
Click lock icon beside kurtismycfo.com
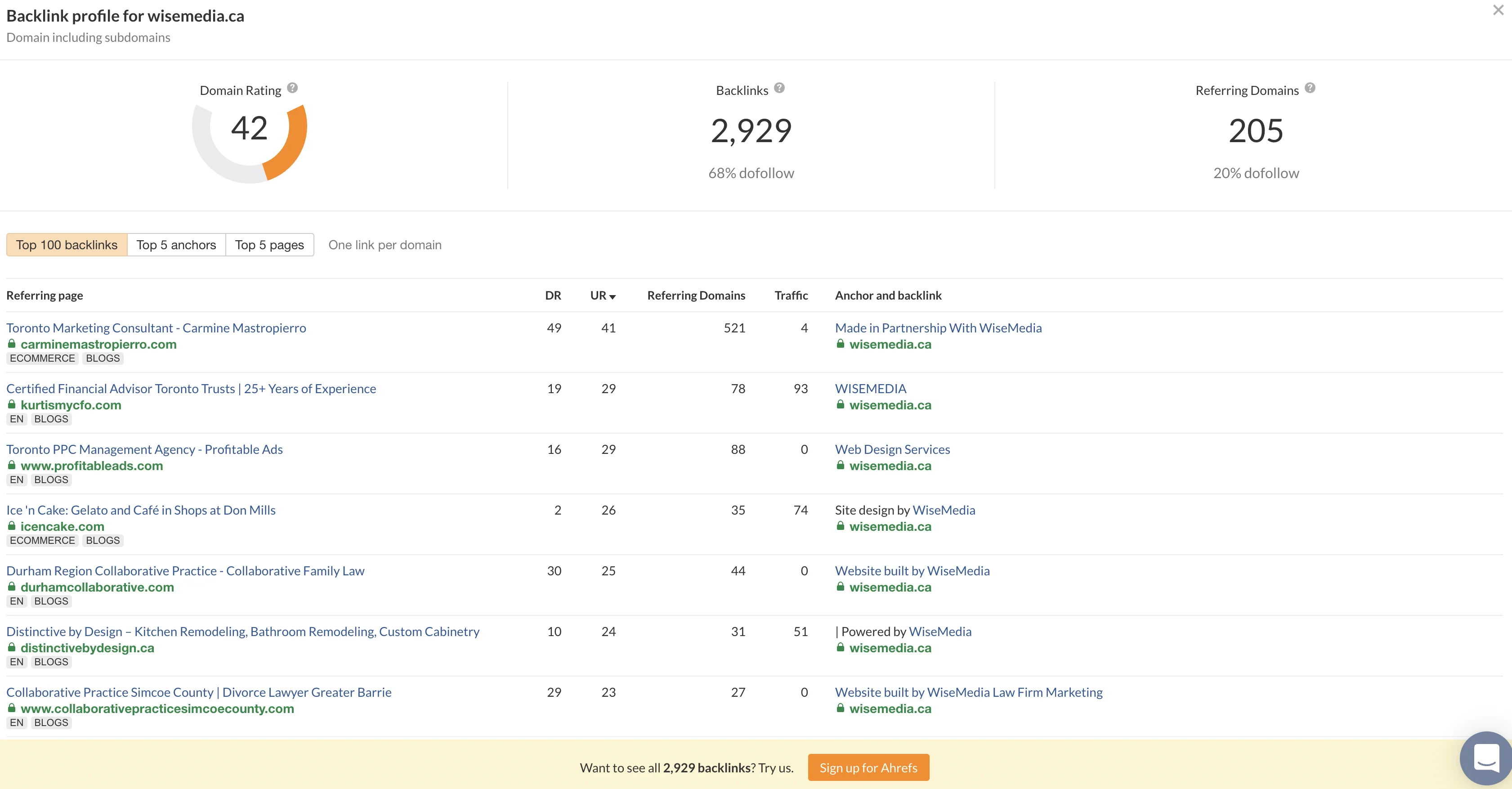click(11, 404)
